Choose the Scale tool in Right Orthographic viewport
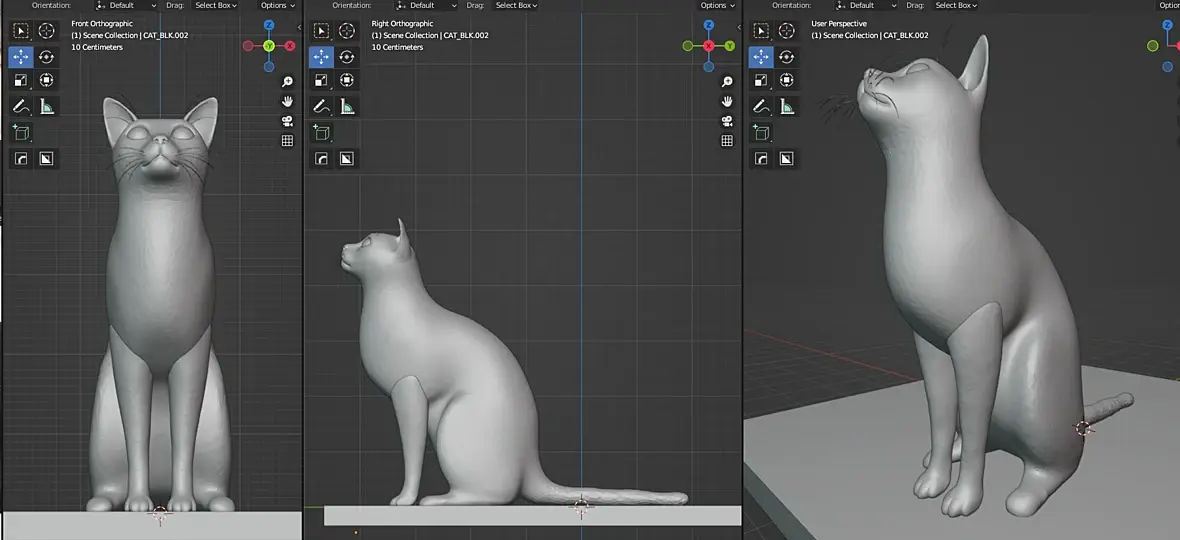Screen dimensions: 1180x540 pyautogui.click(x=321, y=81)
